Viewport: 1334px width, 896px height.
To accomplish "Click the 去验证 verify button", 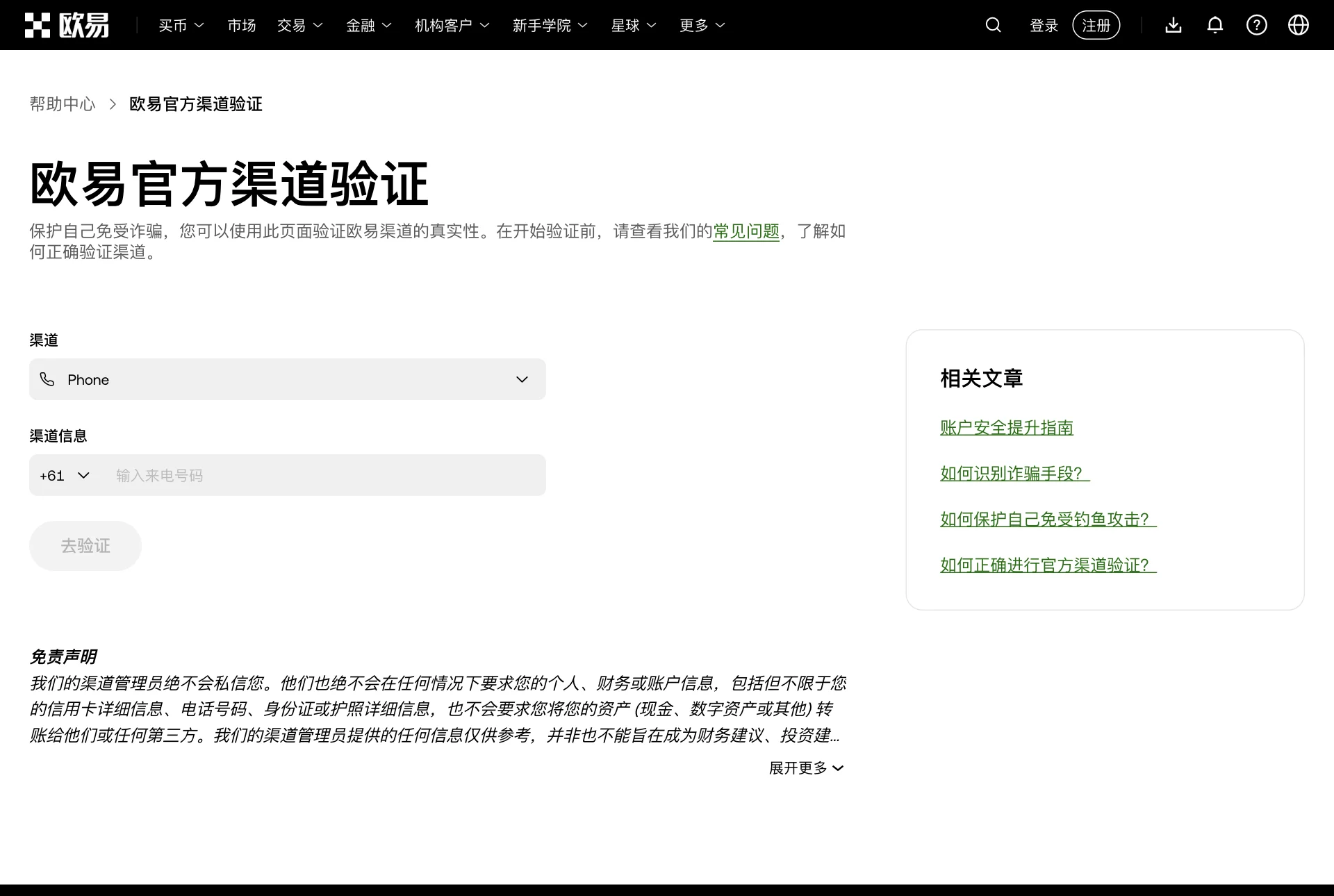I will click(85, 546).
